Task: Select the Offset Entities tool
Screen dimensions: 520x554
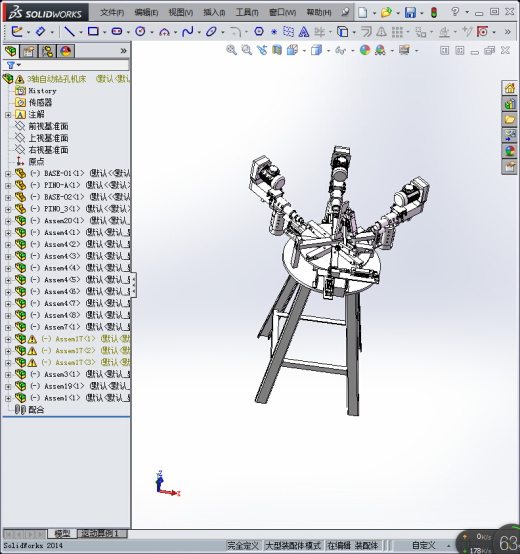Action: 366,32
